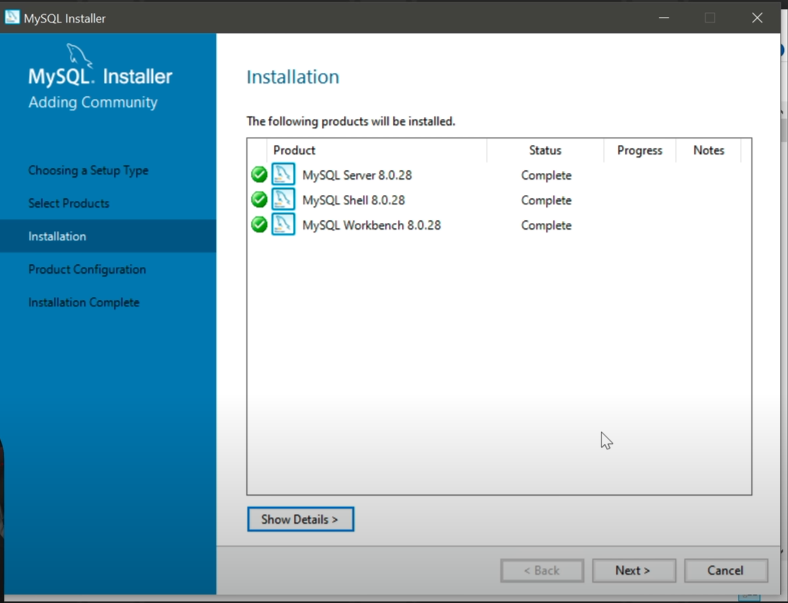
Task: Select the MySQL Server 8.0.28 row text
Action: pos(357,175)
